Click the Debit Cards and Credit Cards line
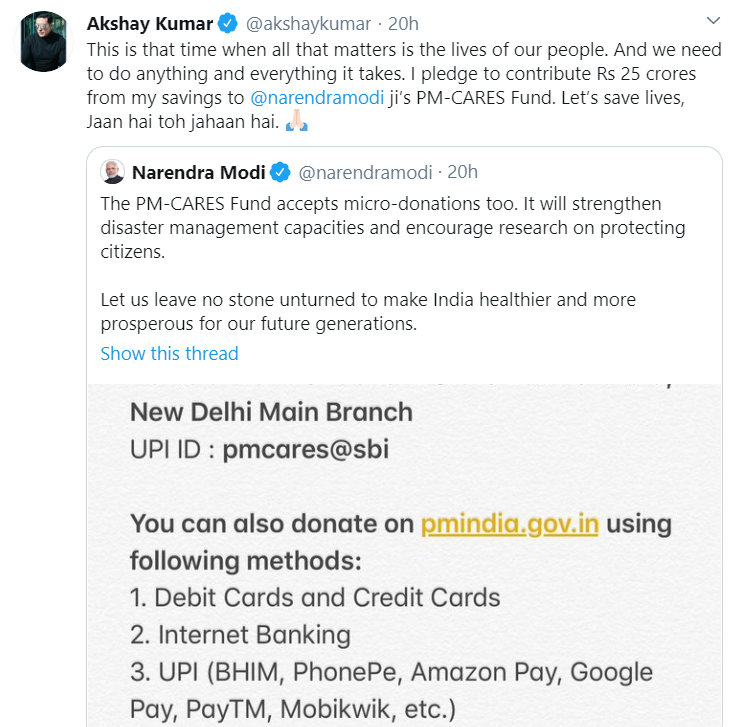Image resolution: width=738 pixels, height=727 pixels. (x=315, y=598)
